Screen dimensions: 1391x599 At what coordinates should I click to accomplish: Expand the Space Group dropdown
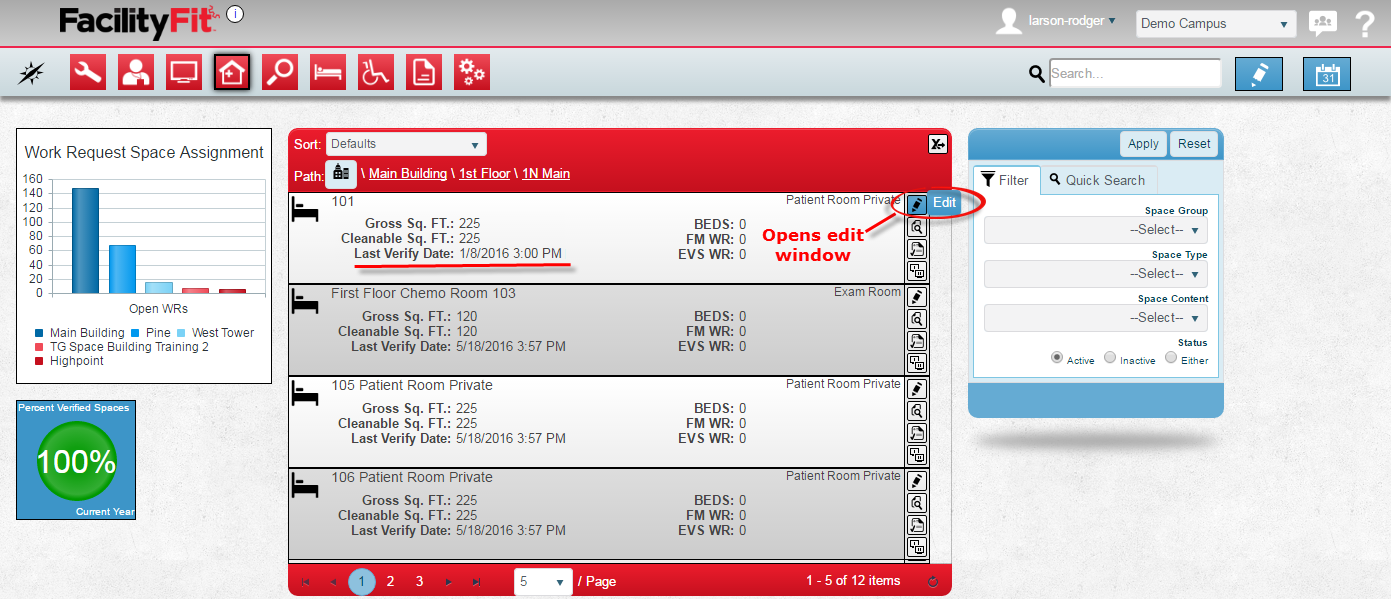pyautogui.click(x=1095, y=230)
